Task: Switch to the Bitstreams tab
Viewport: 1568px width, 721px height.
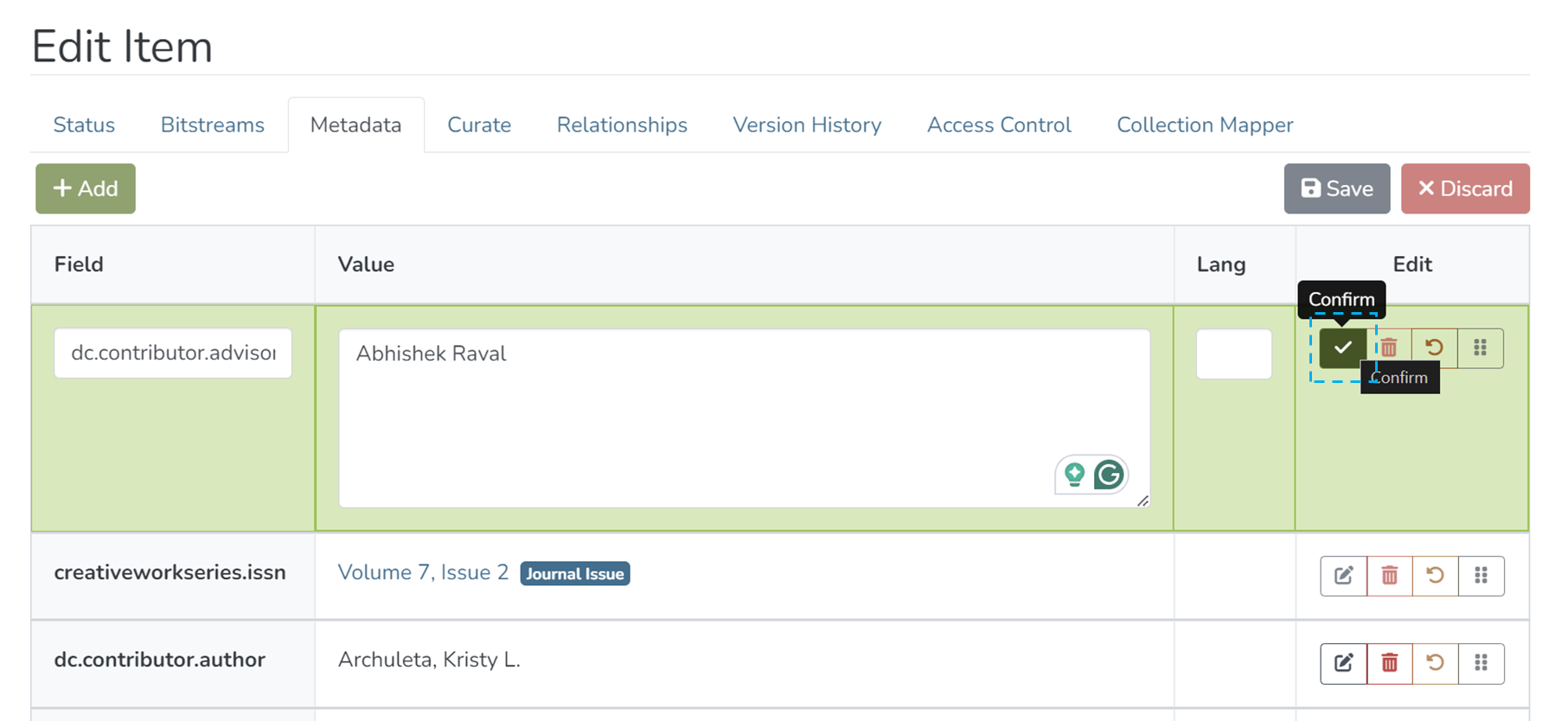Action: 212,125
